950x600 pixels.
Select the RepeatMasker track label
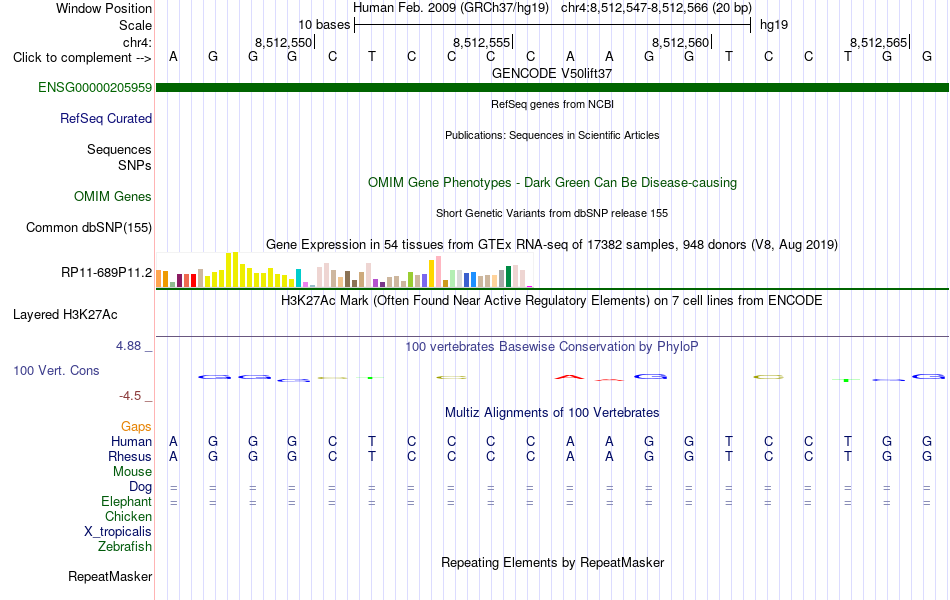(x=110, y=576)
